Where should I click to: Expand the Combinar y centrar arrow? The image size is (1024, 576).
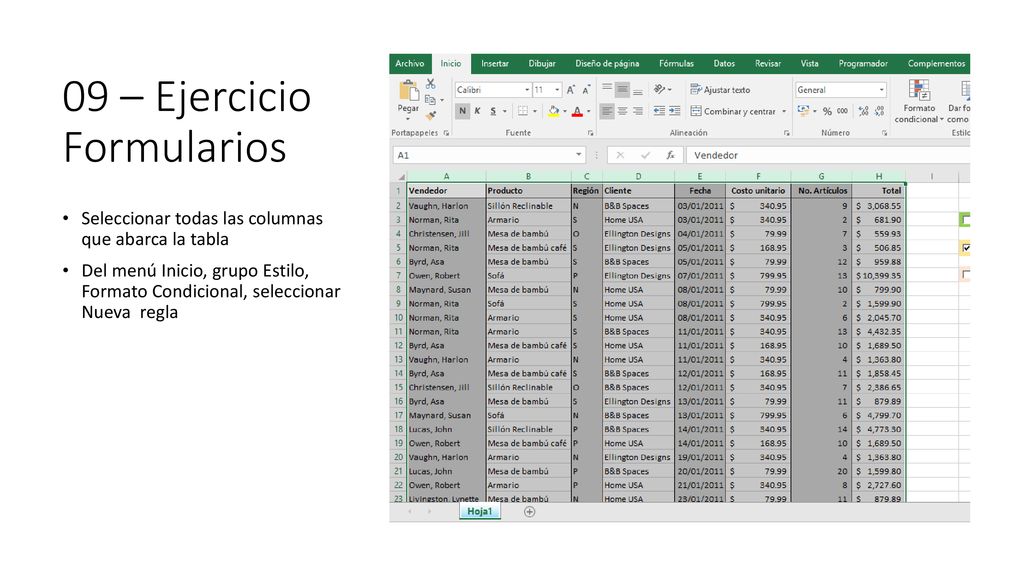tap(784, 112)
